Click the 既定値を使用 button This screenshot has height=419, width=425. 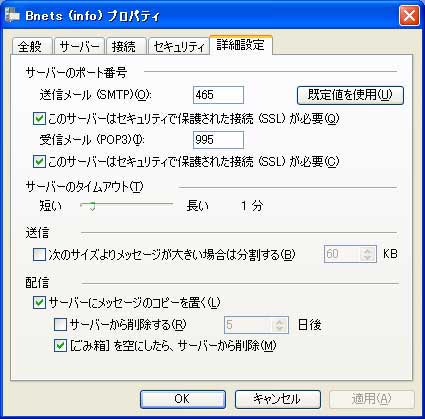pyautogui.click(x=350, y=95)
